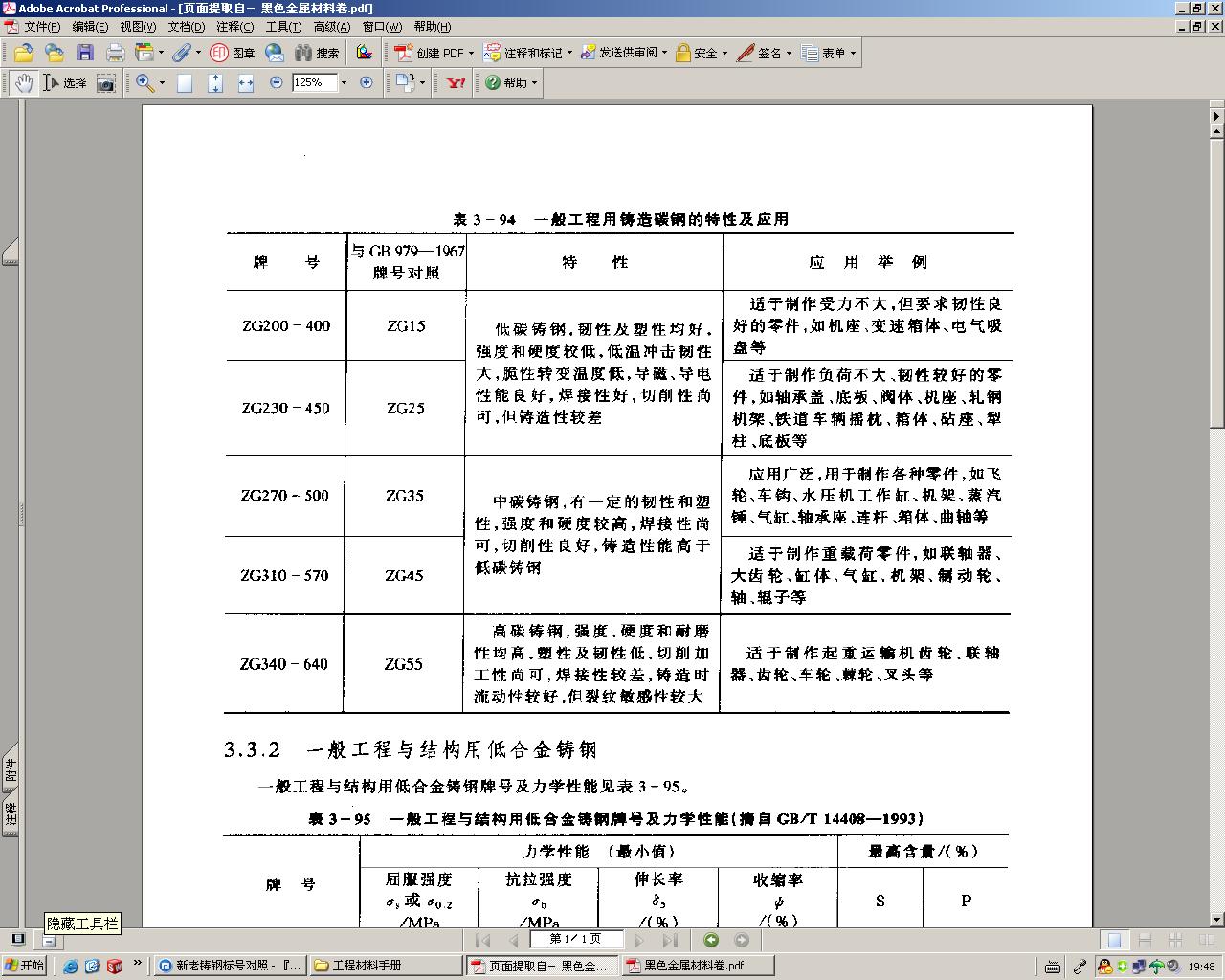Open the 工具(T) menu
This screenshot has height=980, width=1225.
[x=283, y=27]
